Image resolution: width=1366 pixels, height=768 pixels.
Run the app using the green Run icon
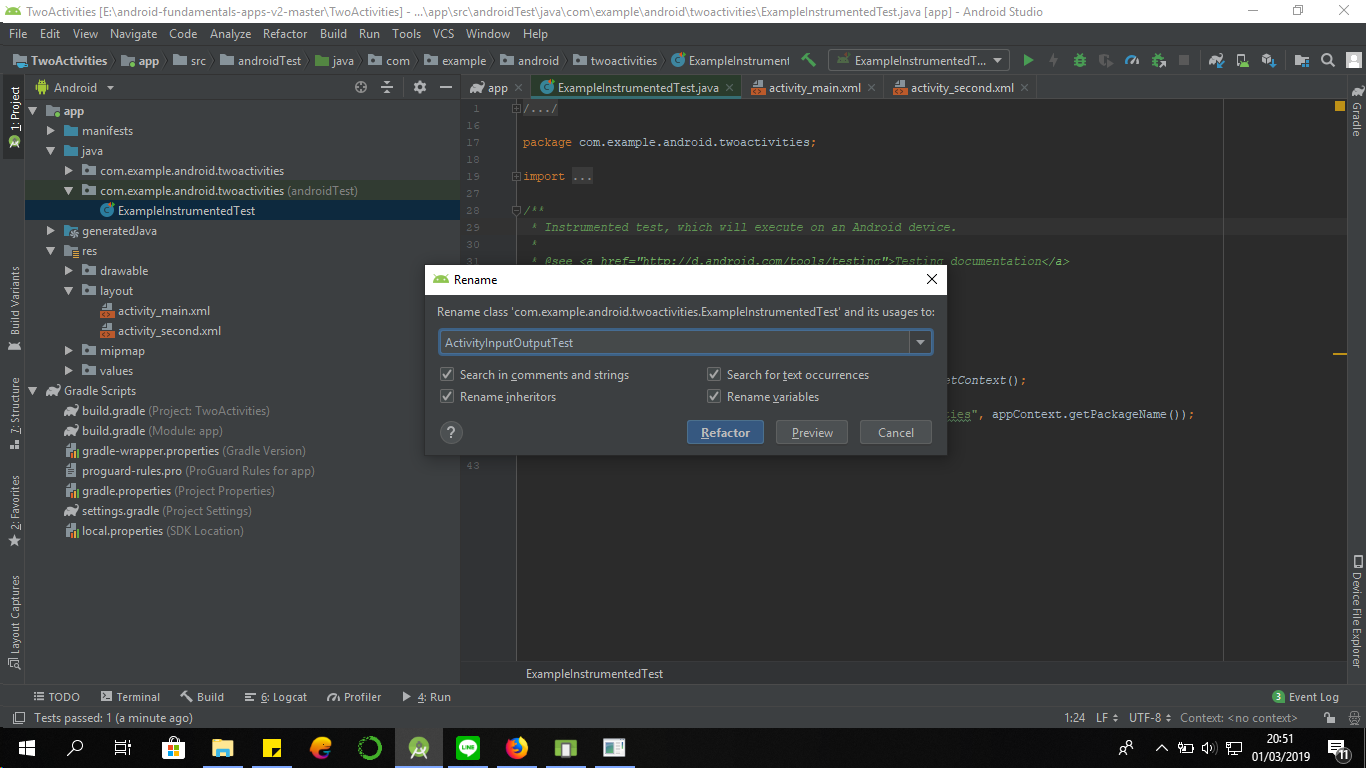pos(1028,60)
